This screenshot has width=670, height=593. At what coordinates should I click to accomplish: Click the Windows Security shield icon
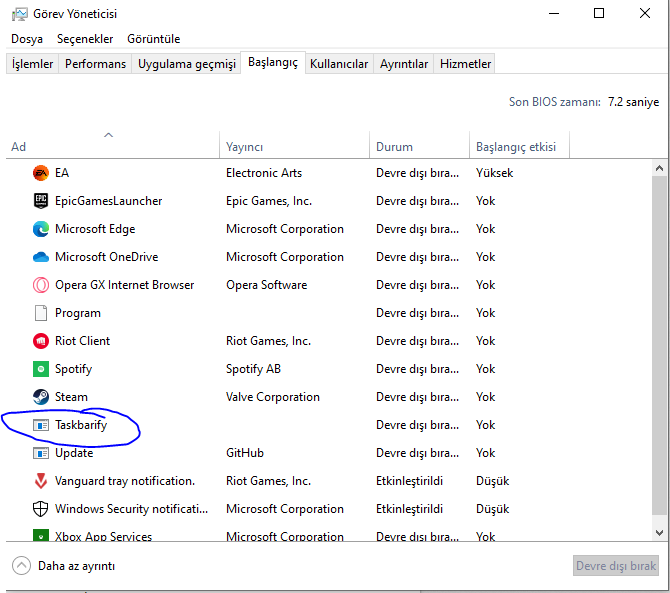(x=41, y=509)
